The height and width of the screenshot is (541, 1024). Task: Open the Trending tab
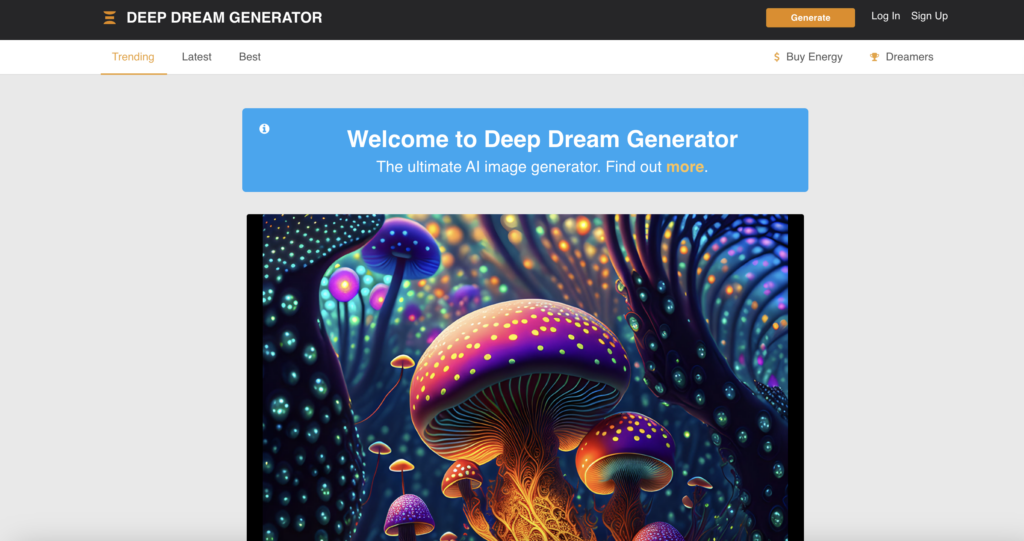click(133, 57)
